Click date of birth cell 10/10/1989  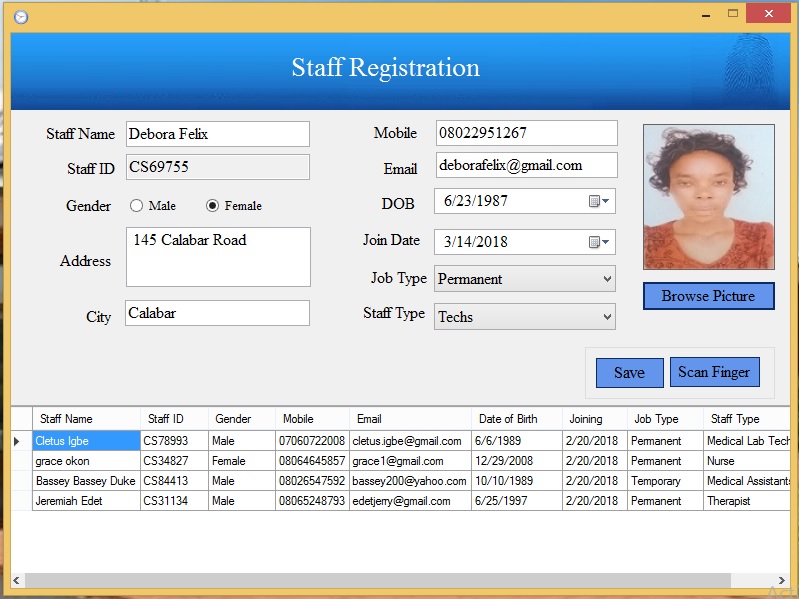coord(517,481)
